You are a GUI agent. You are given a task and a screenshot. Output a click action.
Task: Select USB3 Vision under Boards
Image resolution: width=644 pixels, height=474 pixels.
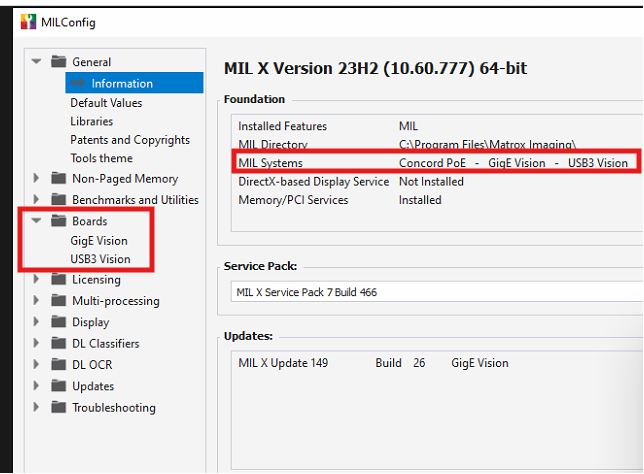(x=100, y=259)
